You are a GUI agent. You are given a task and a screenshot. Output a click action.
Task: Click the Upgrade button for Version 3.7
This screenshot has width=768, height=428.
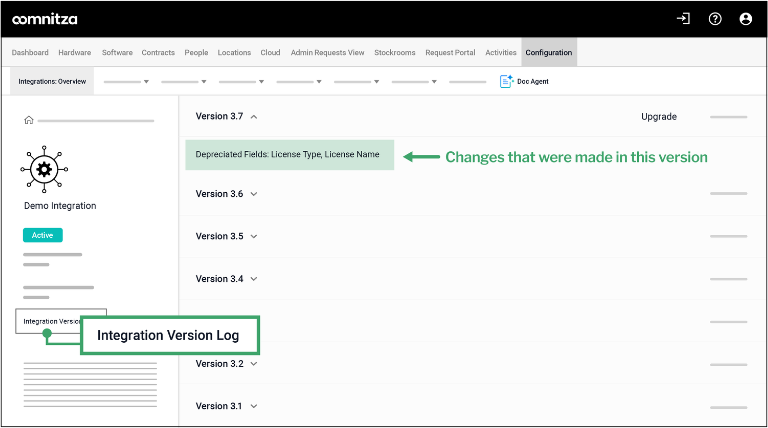click(x=658, y=117)
